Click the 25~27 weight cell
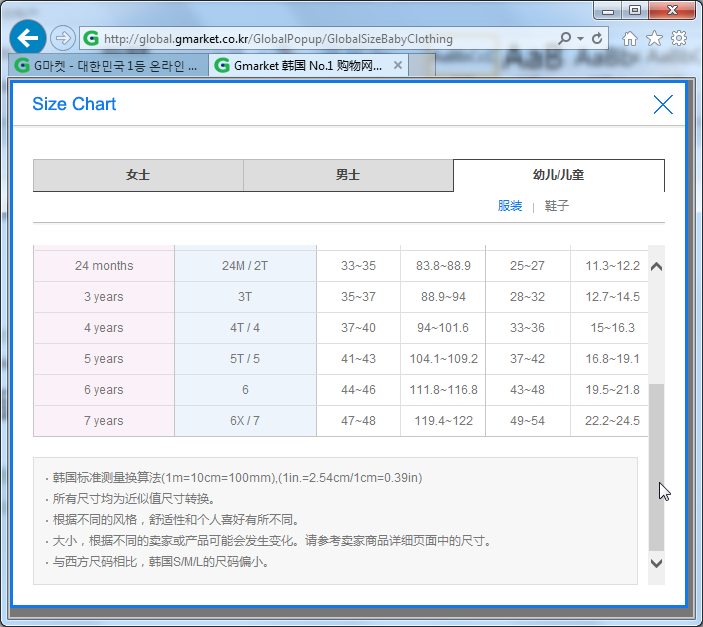Screen dimensions: 703x627 528,266
